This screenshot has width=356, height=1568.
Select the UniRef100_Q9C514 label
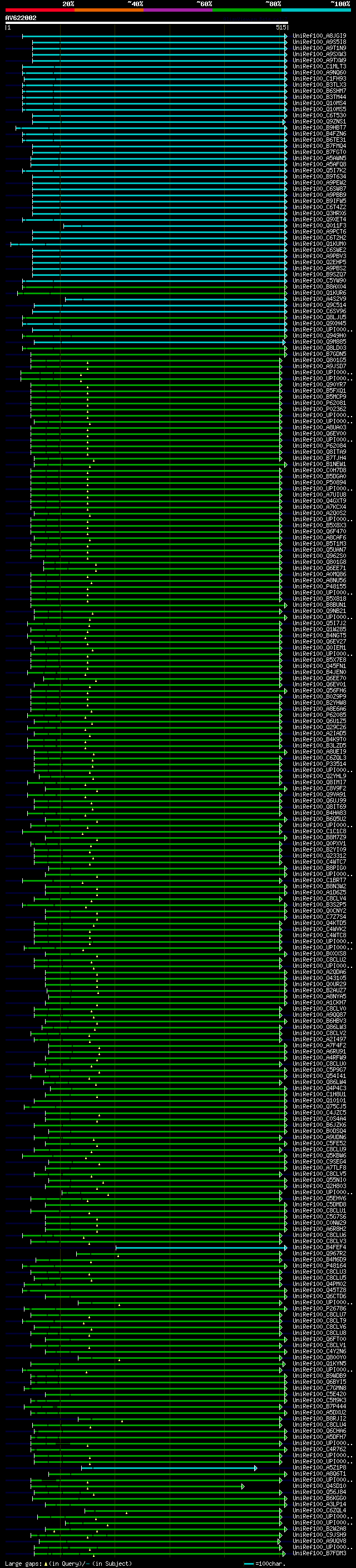tap(319, 305)
